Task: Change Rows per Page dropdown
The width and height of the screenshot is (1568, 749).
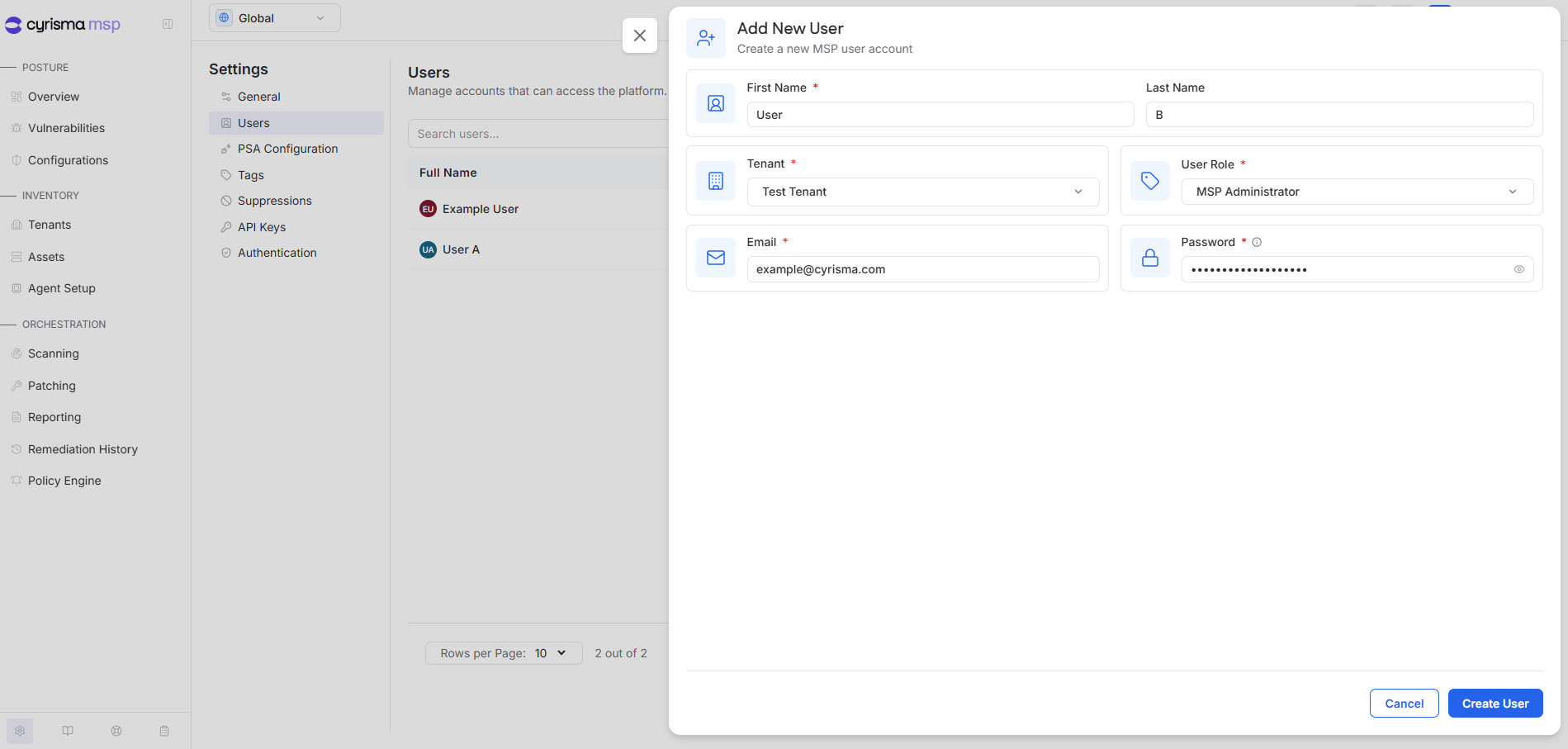Action: (504, 653)
